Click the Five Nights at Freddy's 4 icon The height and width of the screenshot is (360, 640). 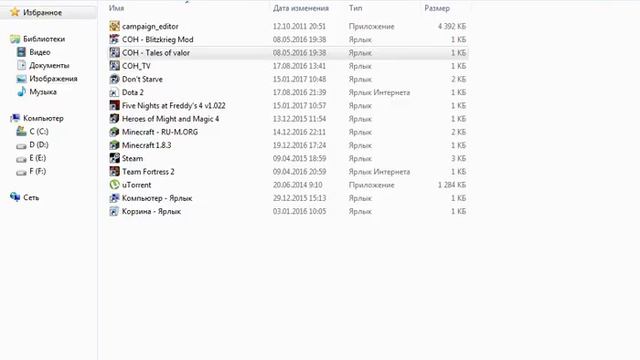(x=114, y=105)
